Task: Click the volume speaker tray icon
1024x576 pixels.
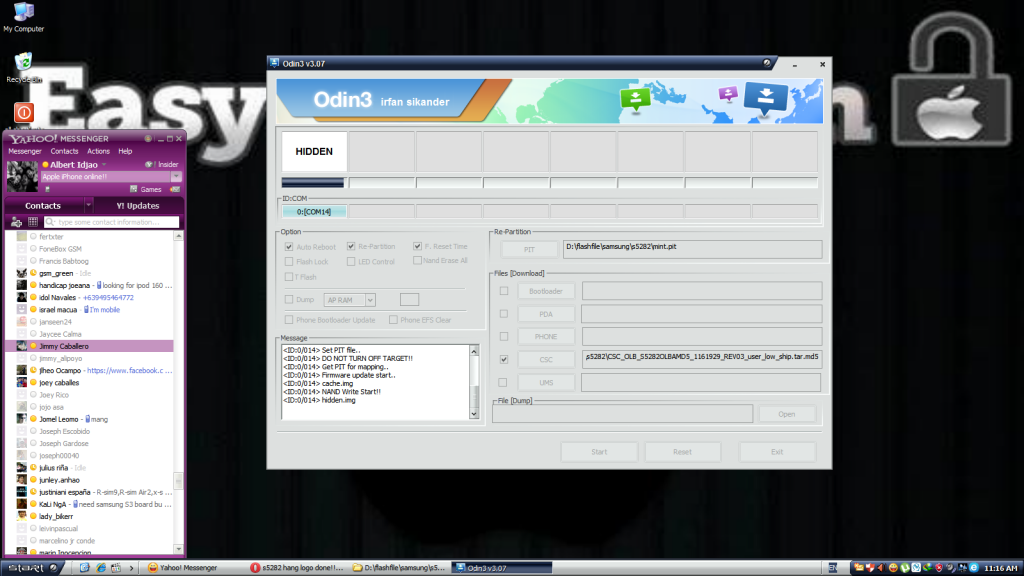Action: point(881,568)
